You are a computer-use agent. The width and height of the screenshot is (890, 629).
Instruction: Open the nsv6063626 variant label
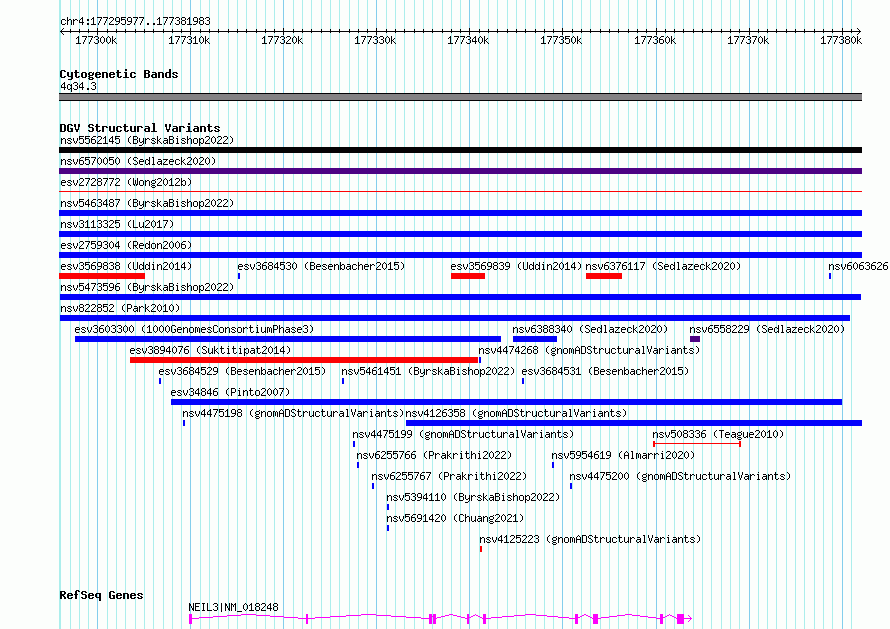858,266
